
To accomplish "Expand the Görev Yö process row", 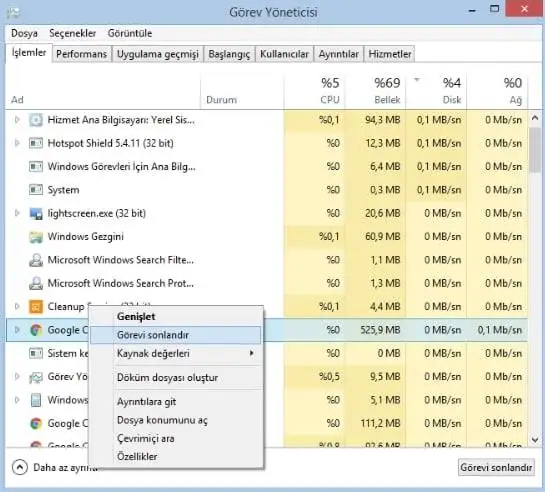I will coord(17,377).
